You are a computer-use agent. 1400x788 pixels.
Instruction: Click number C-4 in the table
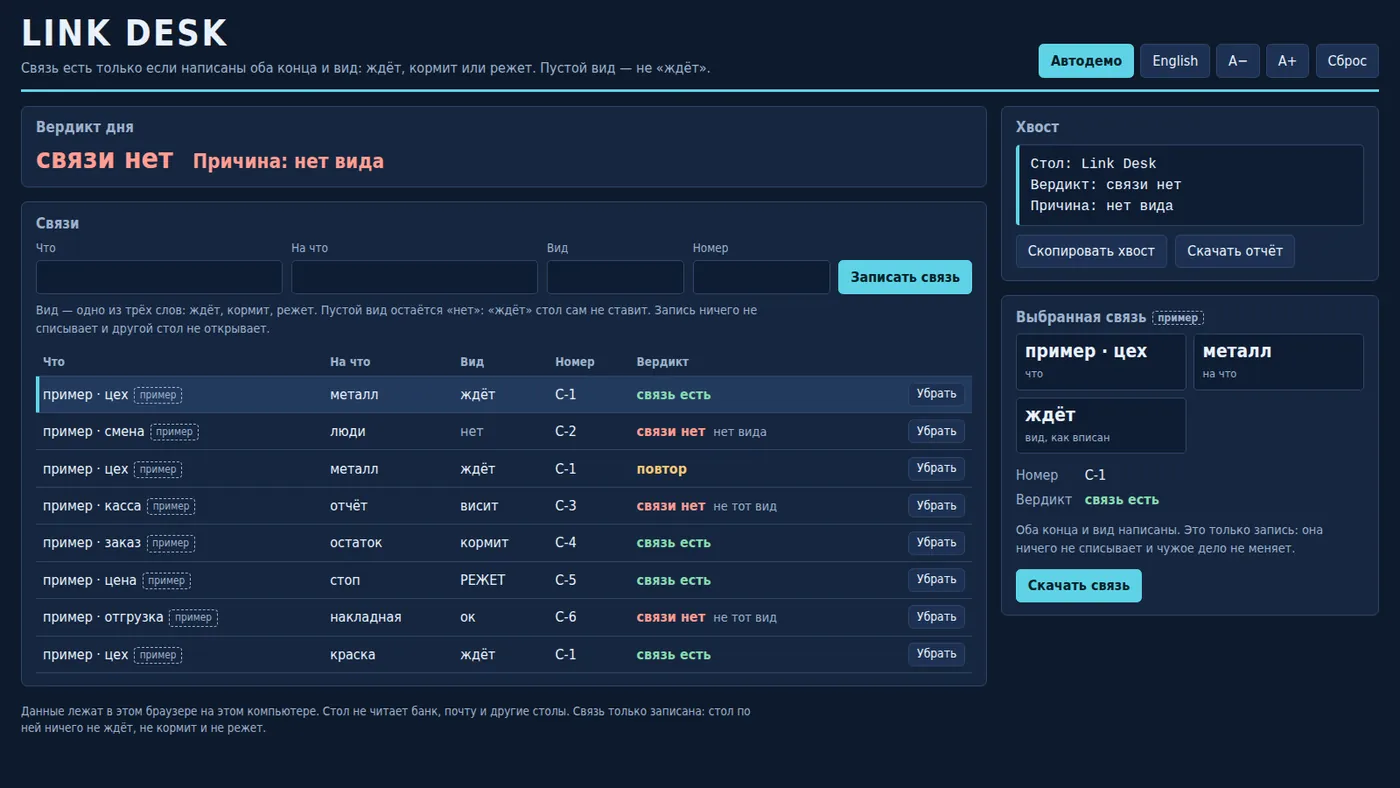566,543
